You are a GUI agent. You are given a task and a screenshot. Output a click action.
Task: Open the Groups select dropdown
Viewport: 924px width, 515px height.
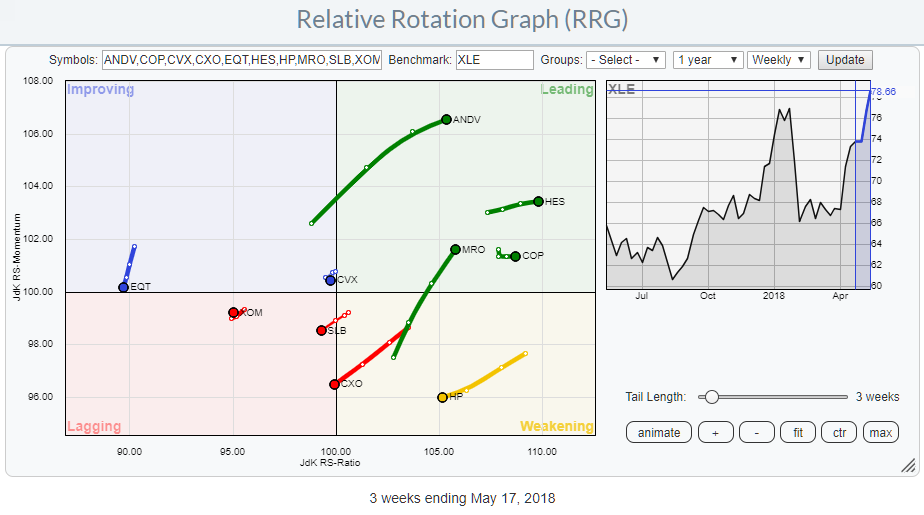tap(625, 60)
